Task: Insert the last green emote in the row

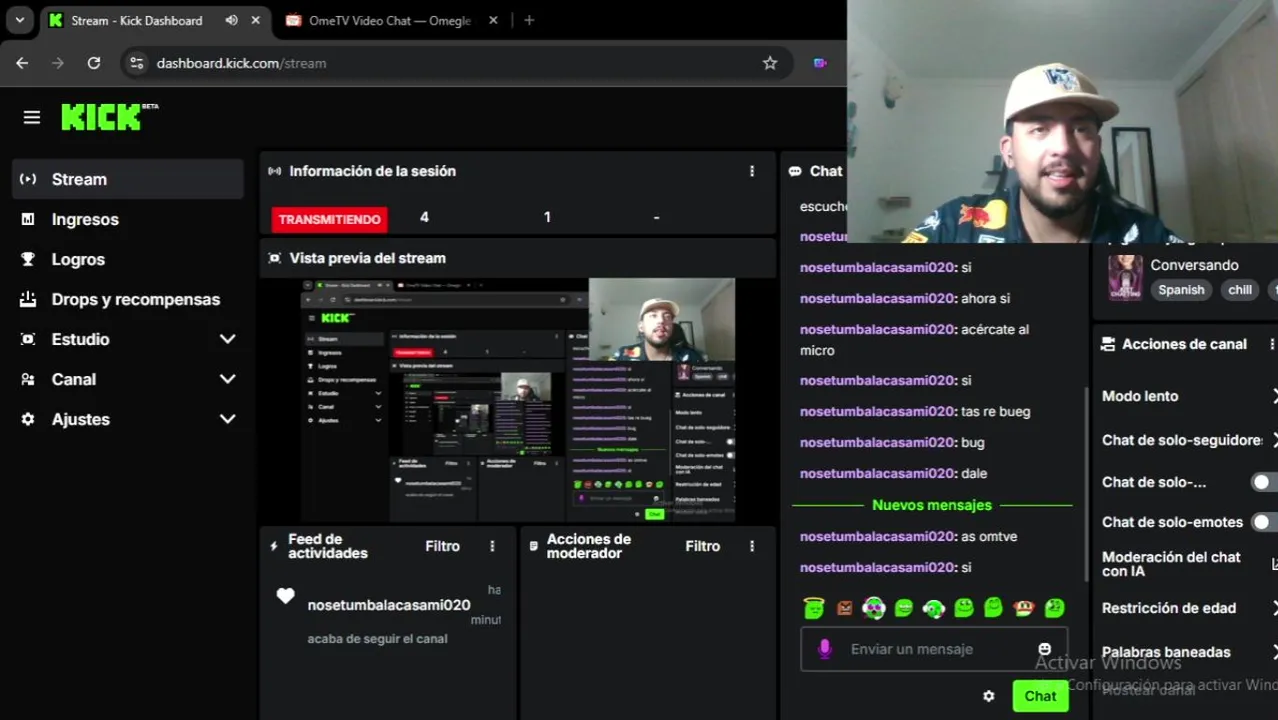Action: click(1053, 607)
